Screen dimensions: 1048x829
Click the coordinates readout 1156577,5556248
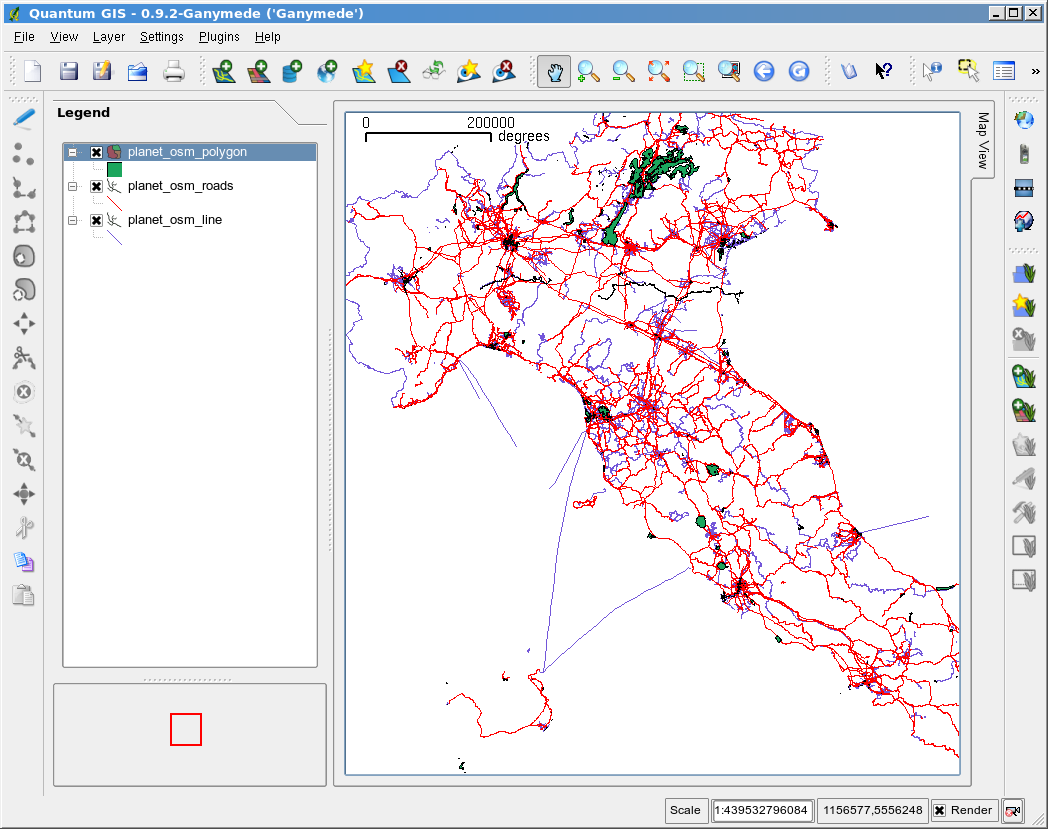(x=872, y=810)
